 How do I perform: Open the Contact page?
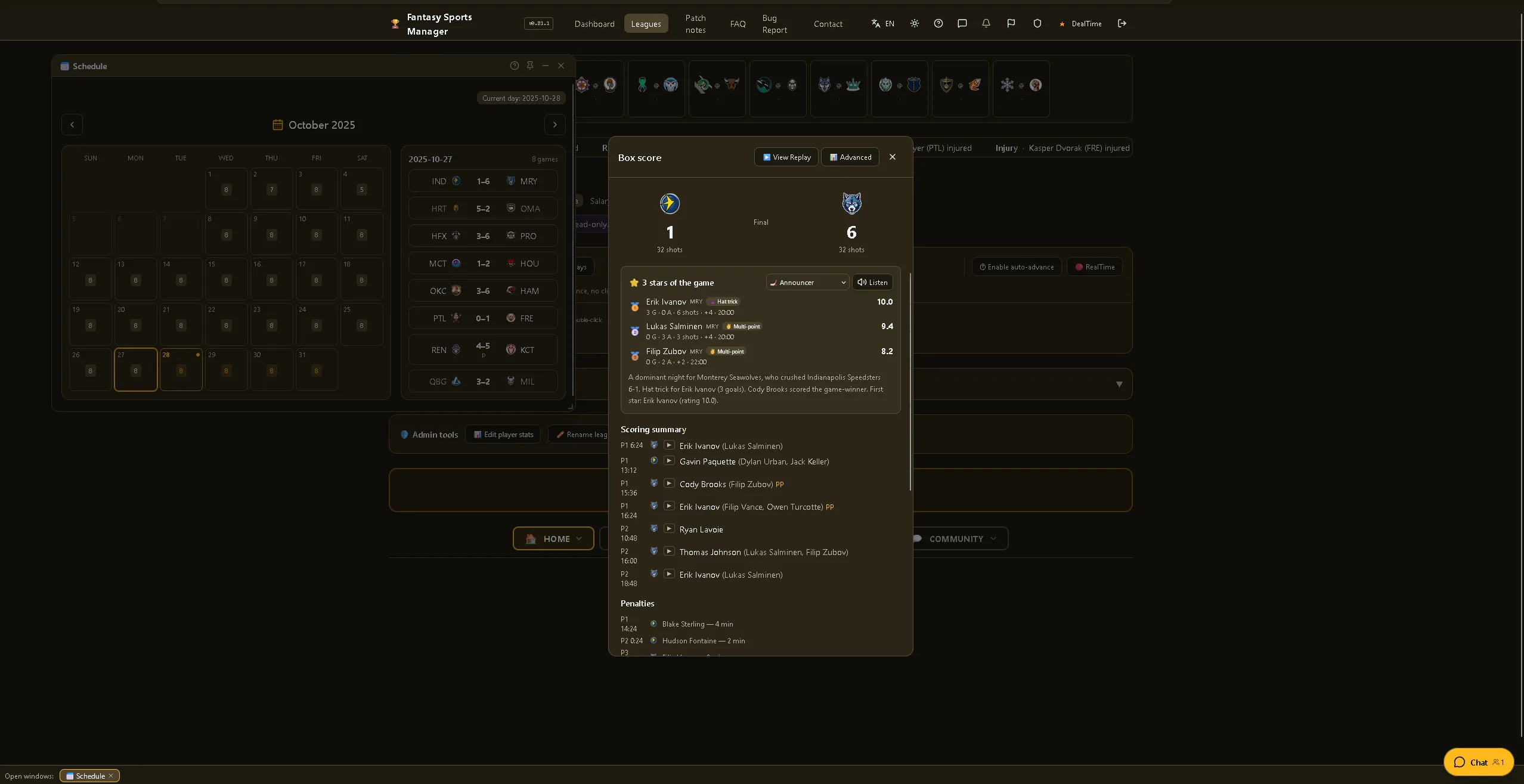(828, 24)
